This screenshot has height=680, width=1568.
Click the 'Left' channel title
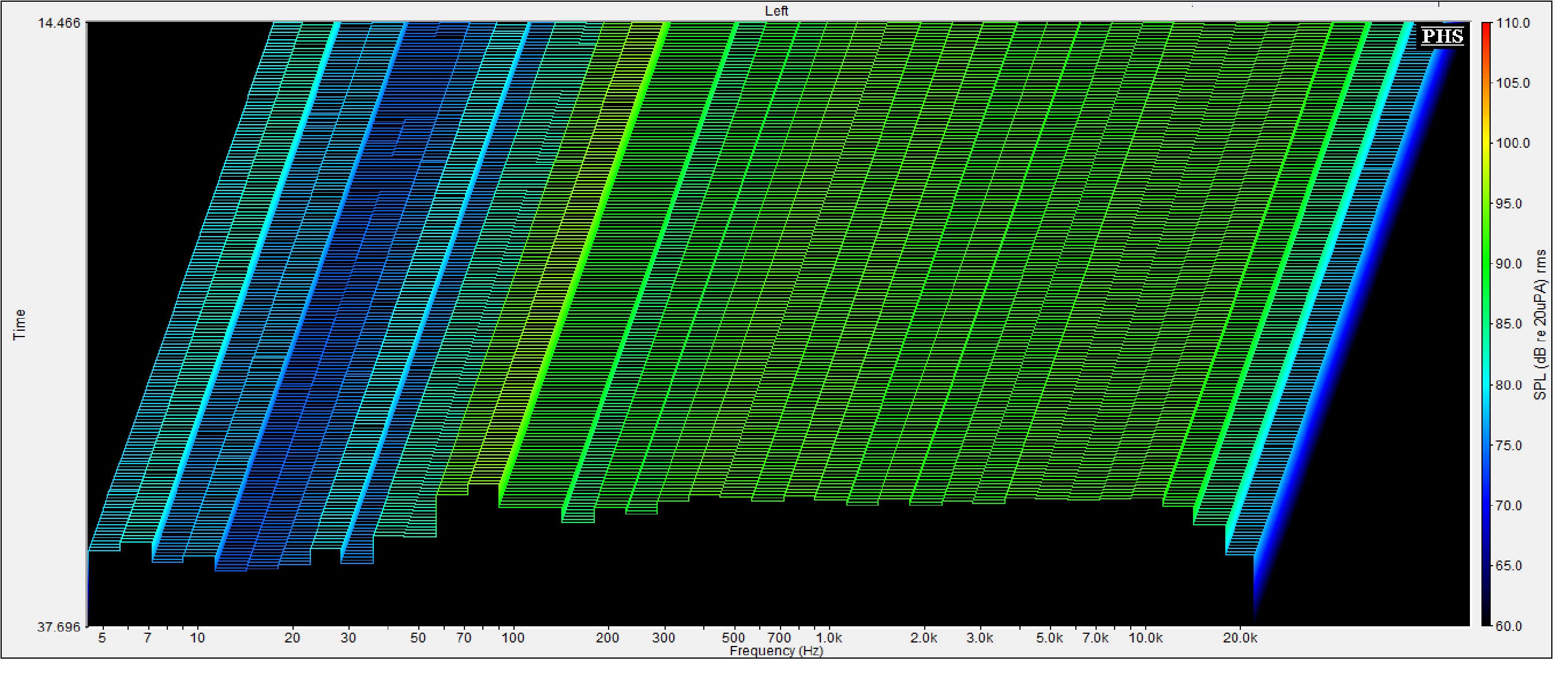[776, 11]
